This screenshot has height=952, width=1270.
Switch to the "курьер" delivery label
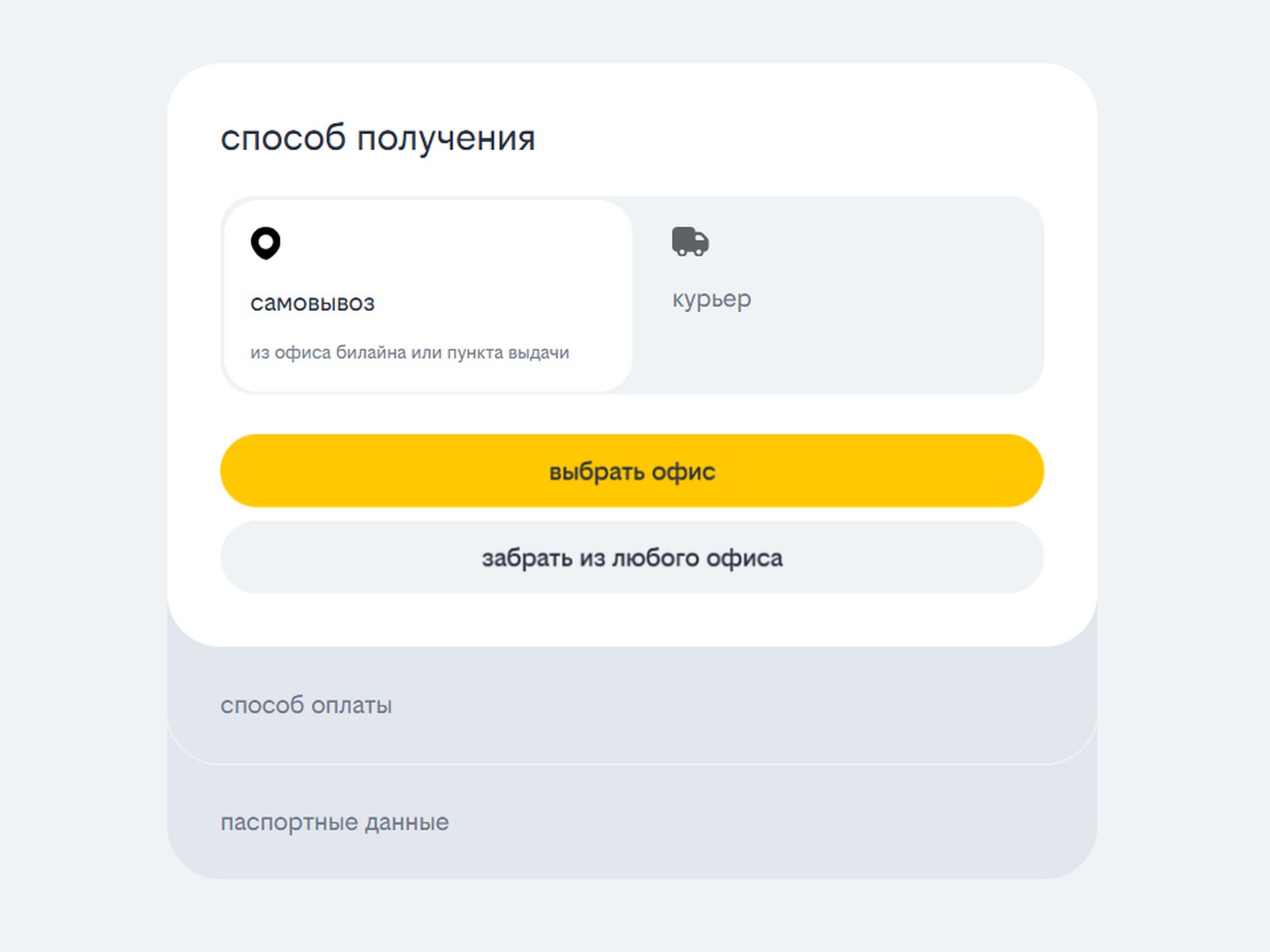tap(711, 299)
